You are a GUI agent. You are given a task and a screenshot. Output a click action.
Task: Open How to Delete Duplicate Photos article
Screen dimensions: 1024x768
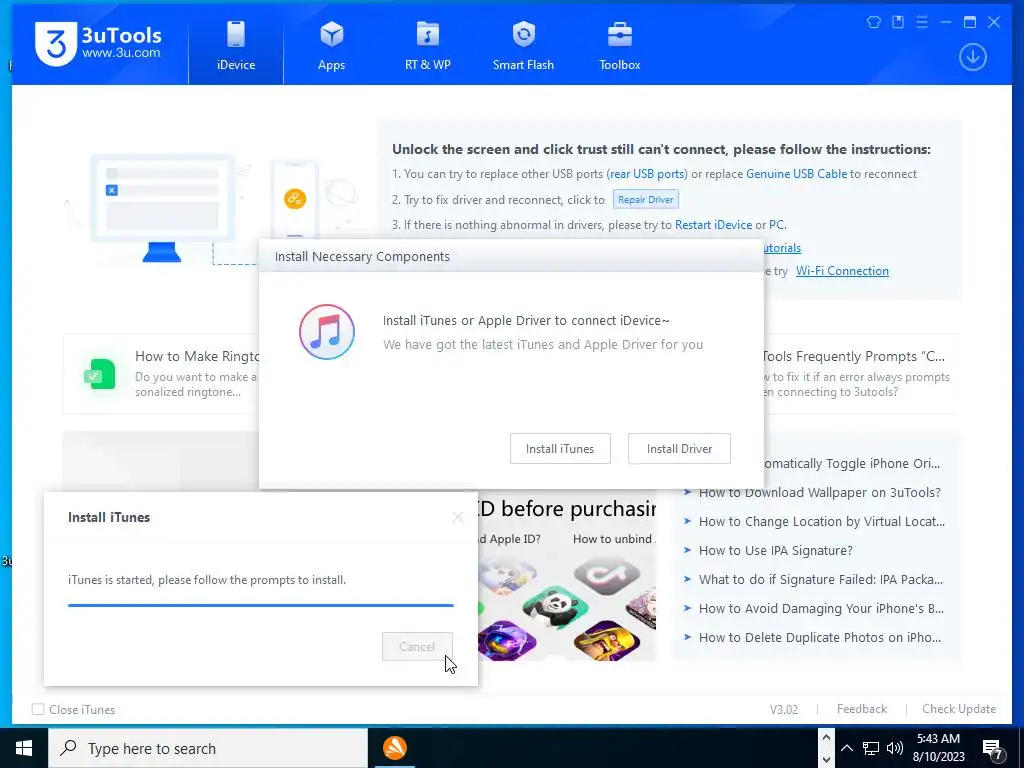coord(820,637)
